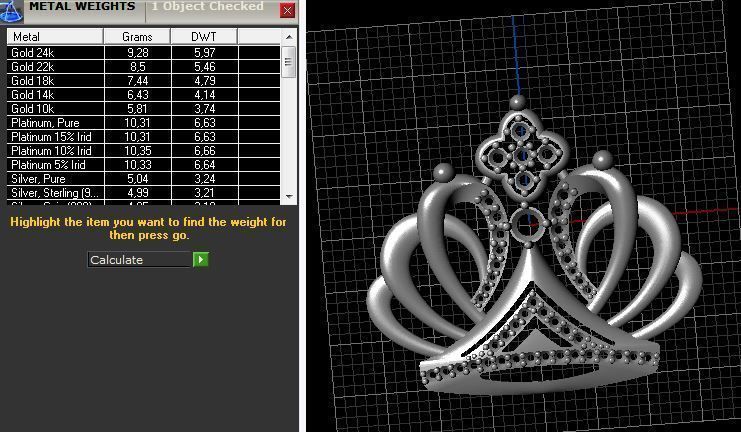Click the metal list scrollbar thumb
This screenshot has width=741, height=432.
pos(288,62)
